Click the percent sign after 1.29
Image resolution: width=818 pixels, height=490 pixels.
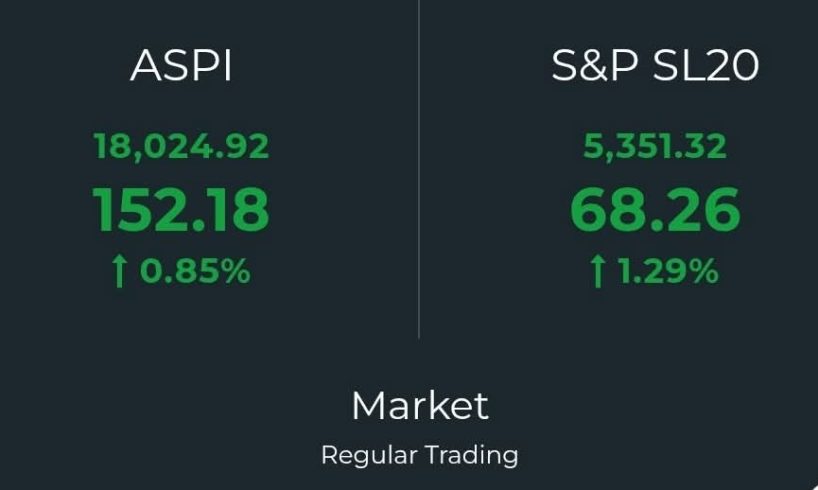(704, 271)
